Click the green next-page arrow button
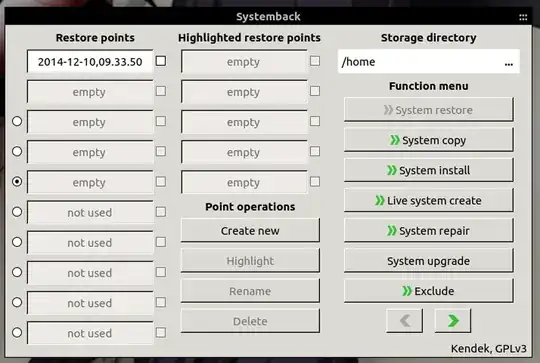 click(x=453, y=321)
